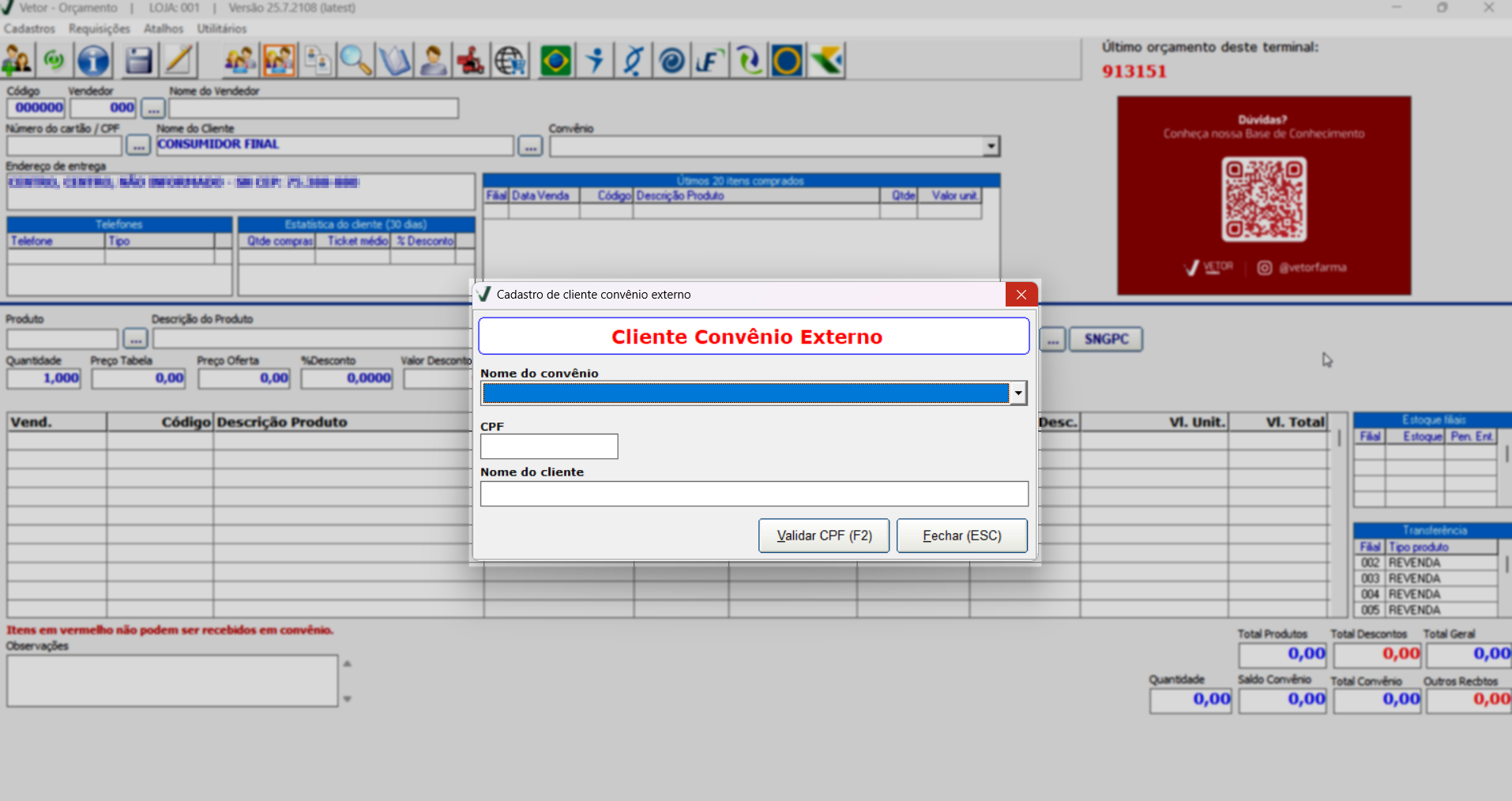
Task: Click the ellipsis button next to card number field
Action: click(x=138, y=145)
